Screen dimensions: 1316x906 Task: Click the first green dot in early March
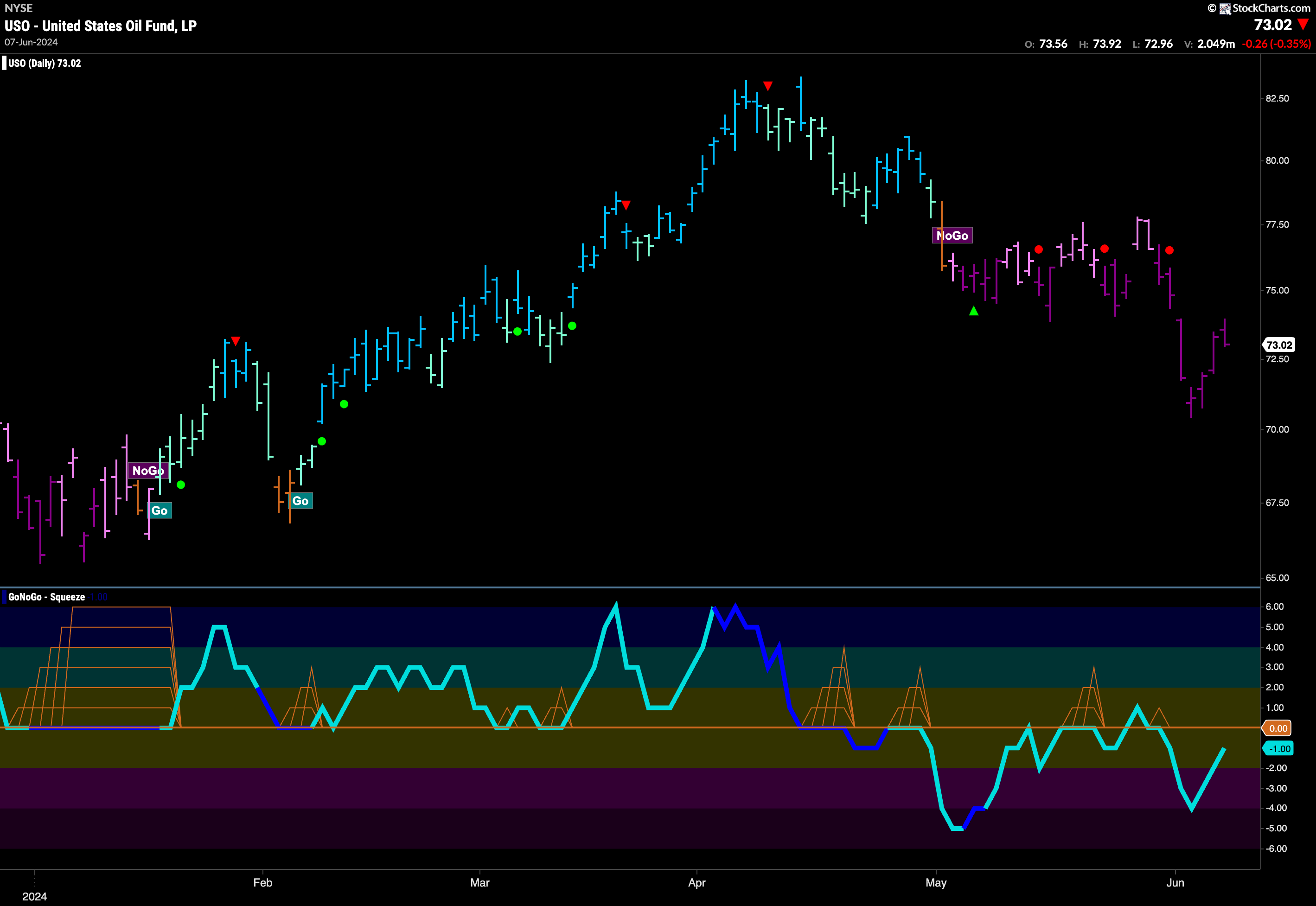[x=517, y=332]
